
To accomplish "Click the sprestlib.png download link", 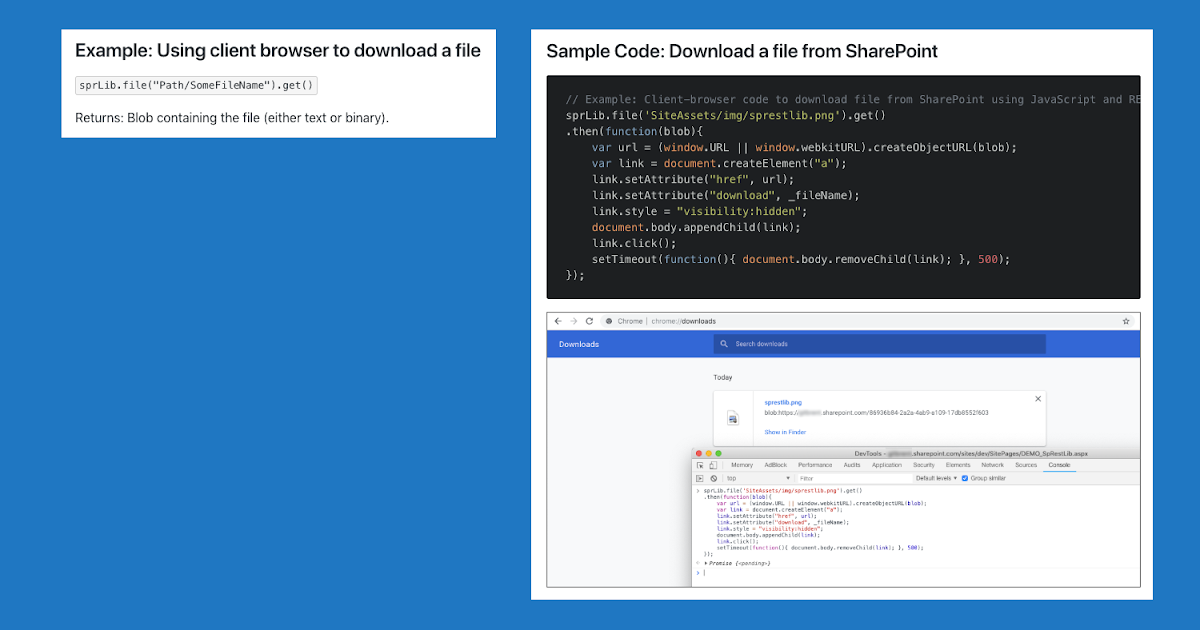I will 783,402.
